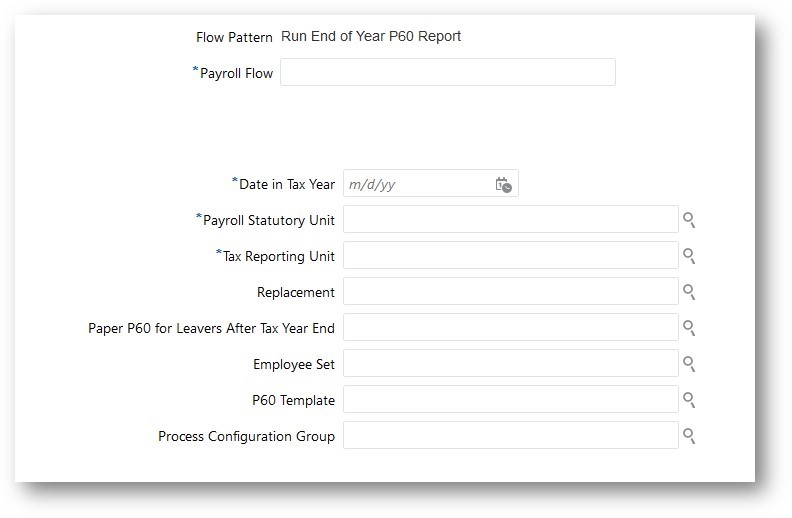The image size is (792, 518).
Task: Click the Payroll Flow text field
Action: 447,72
